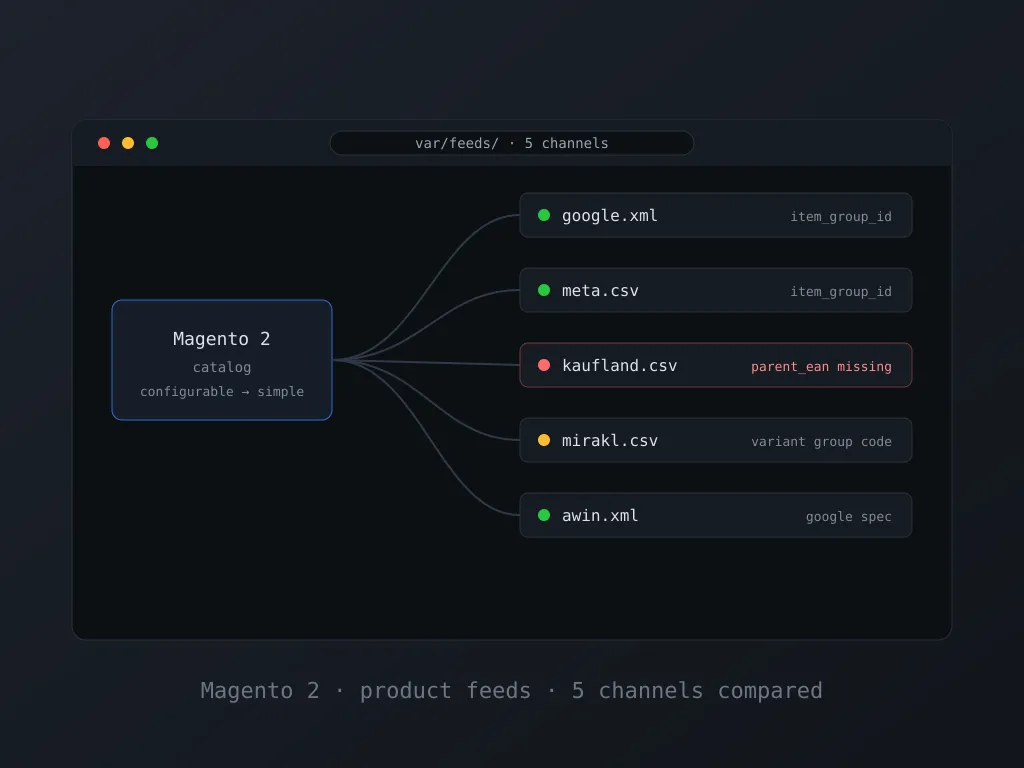Click the yellow status dot beside mirakl.csv

pyautogui.click(x=544, y=440)
